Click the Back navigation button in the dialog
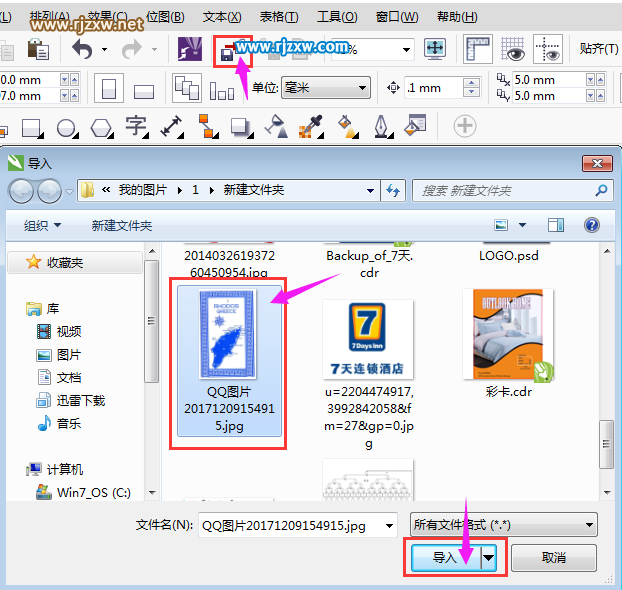The width and height of the screenshot is (622, 590). (x=21, y=191)
